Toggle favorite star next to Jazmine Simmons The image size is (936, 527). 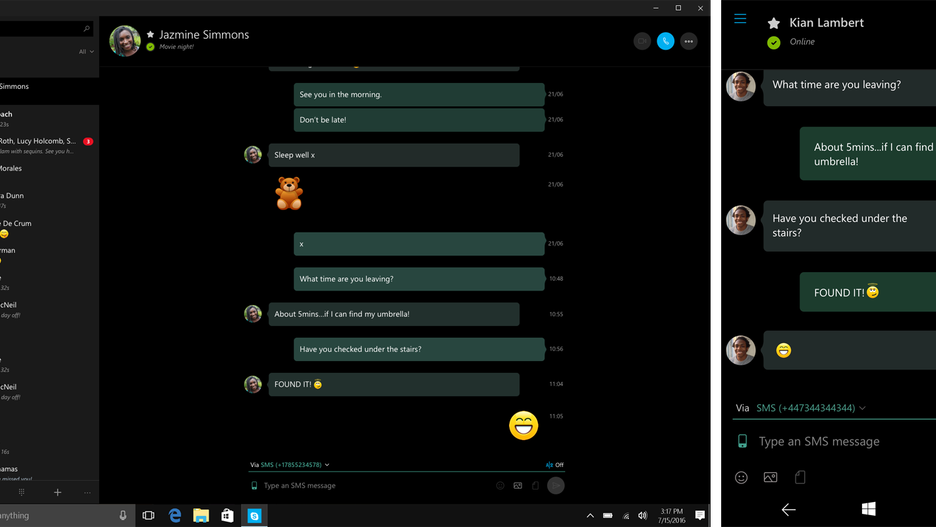(x=150, y=35)
